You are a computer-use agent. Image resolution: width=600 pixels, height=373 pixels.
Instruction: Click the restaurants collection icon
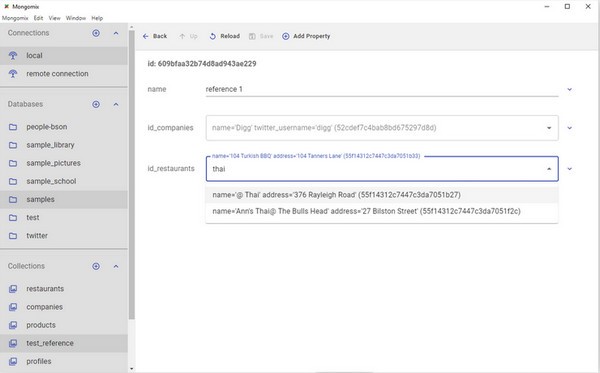(x=13, y=289)
